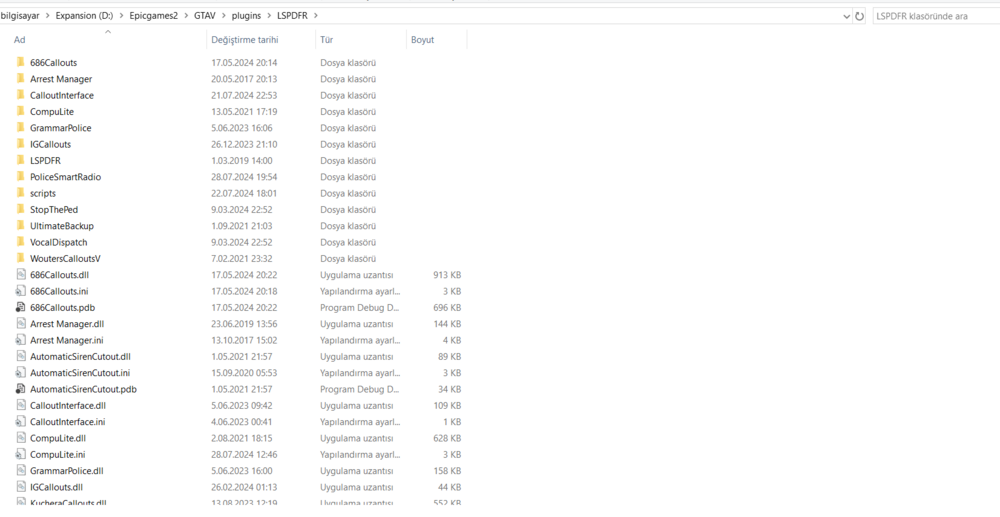Click the 686Callouts.ini file icon

pos(20,291)
